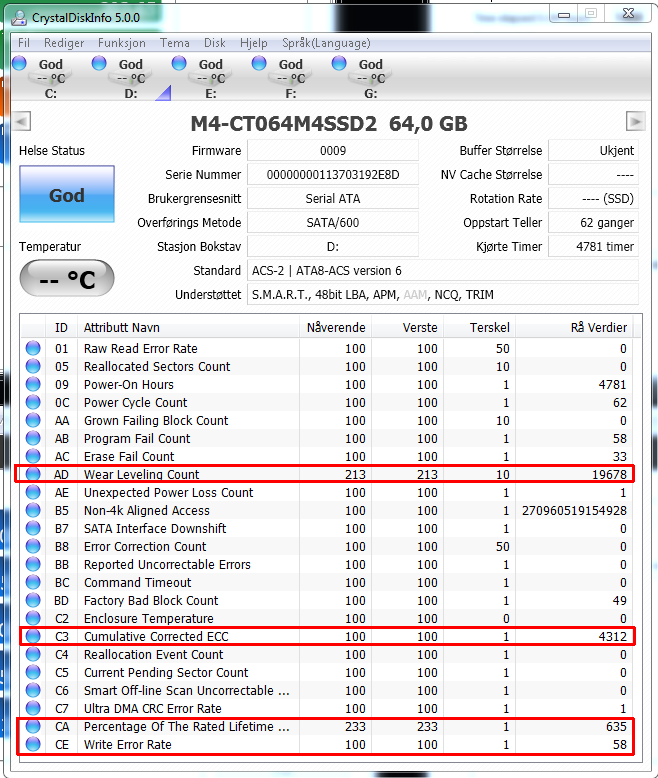Click status icon of Reallocation Event Count

pos(33,654)
